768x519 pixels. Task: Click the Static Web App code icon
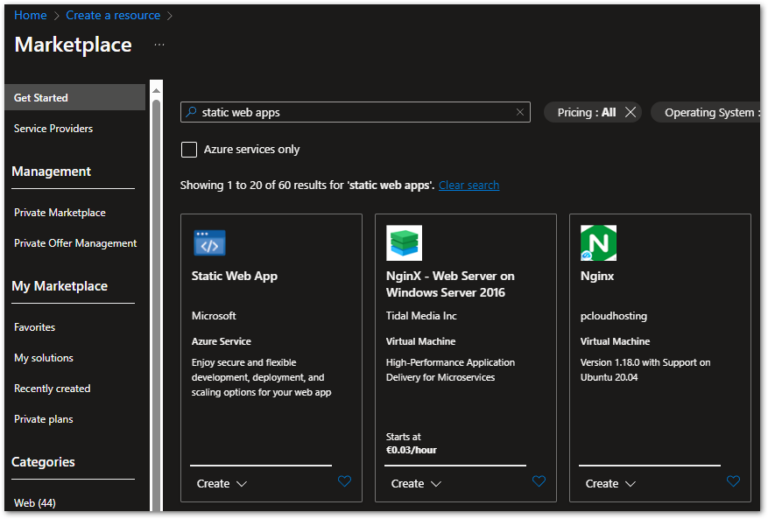210,243
